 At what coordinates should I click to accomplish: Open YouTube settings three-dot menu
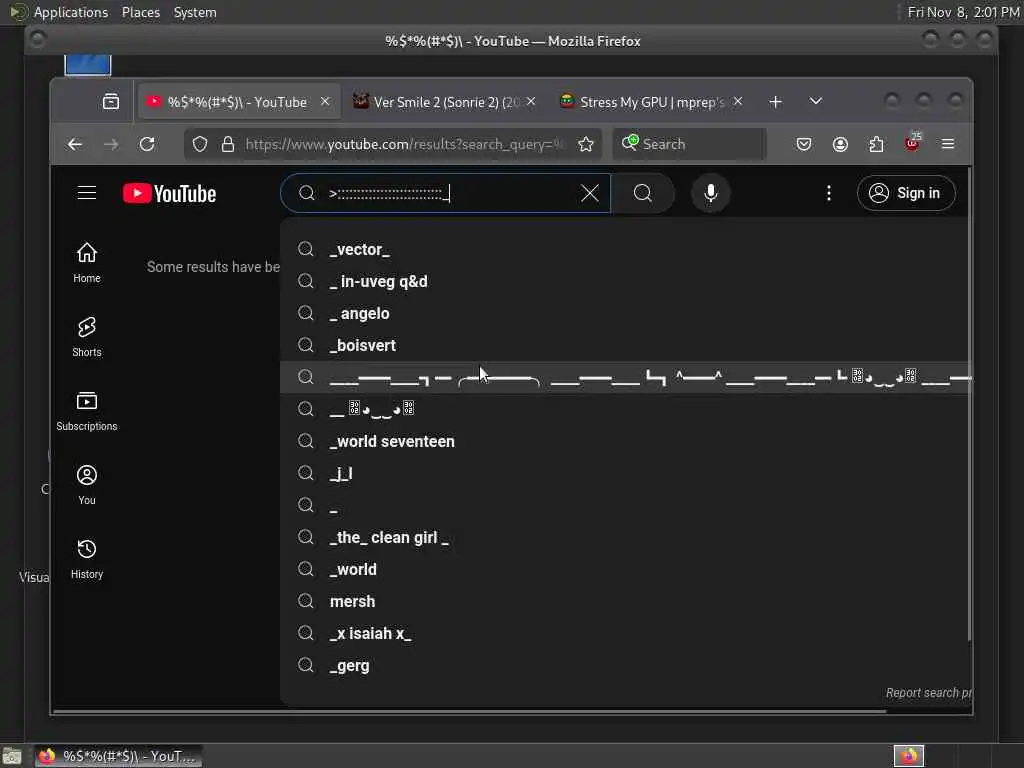(829, 193)
